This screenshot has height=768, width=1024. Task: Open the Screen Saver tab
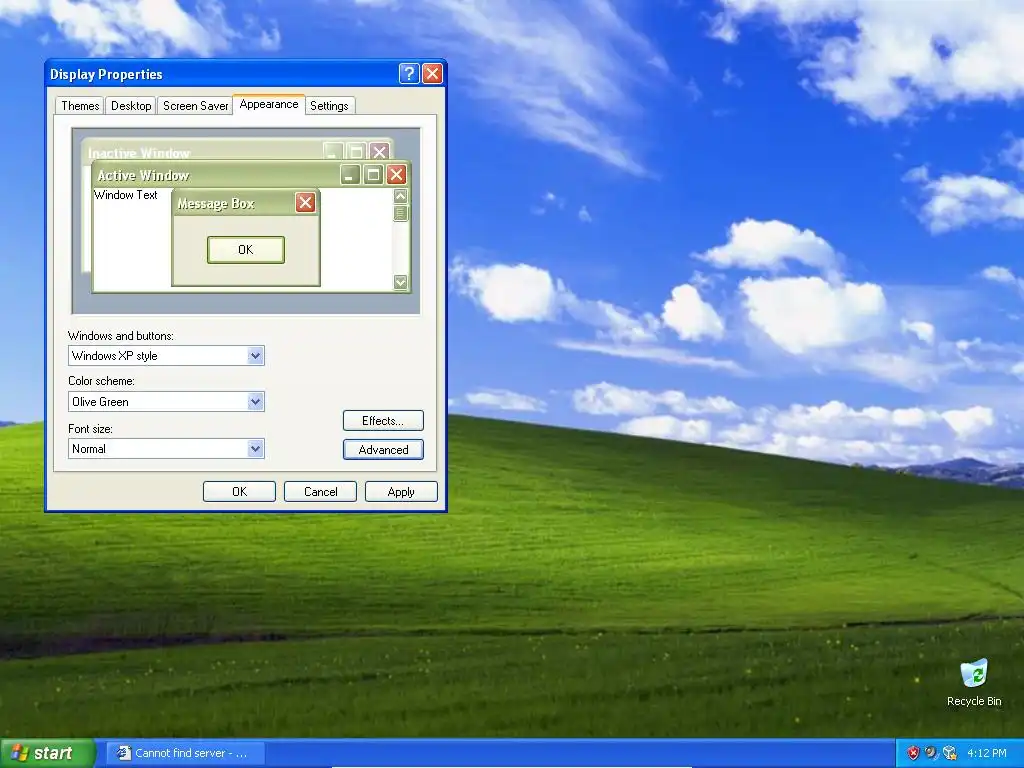point(195,106)
